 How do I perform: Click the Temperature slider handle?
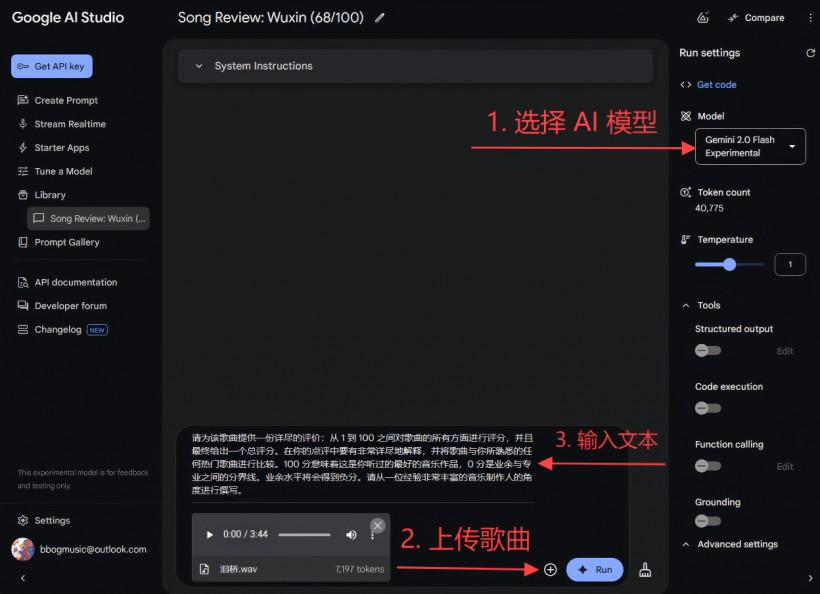(729, 265)
